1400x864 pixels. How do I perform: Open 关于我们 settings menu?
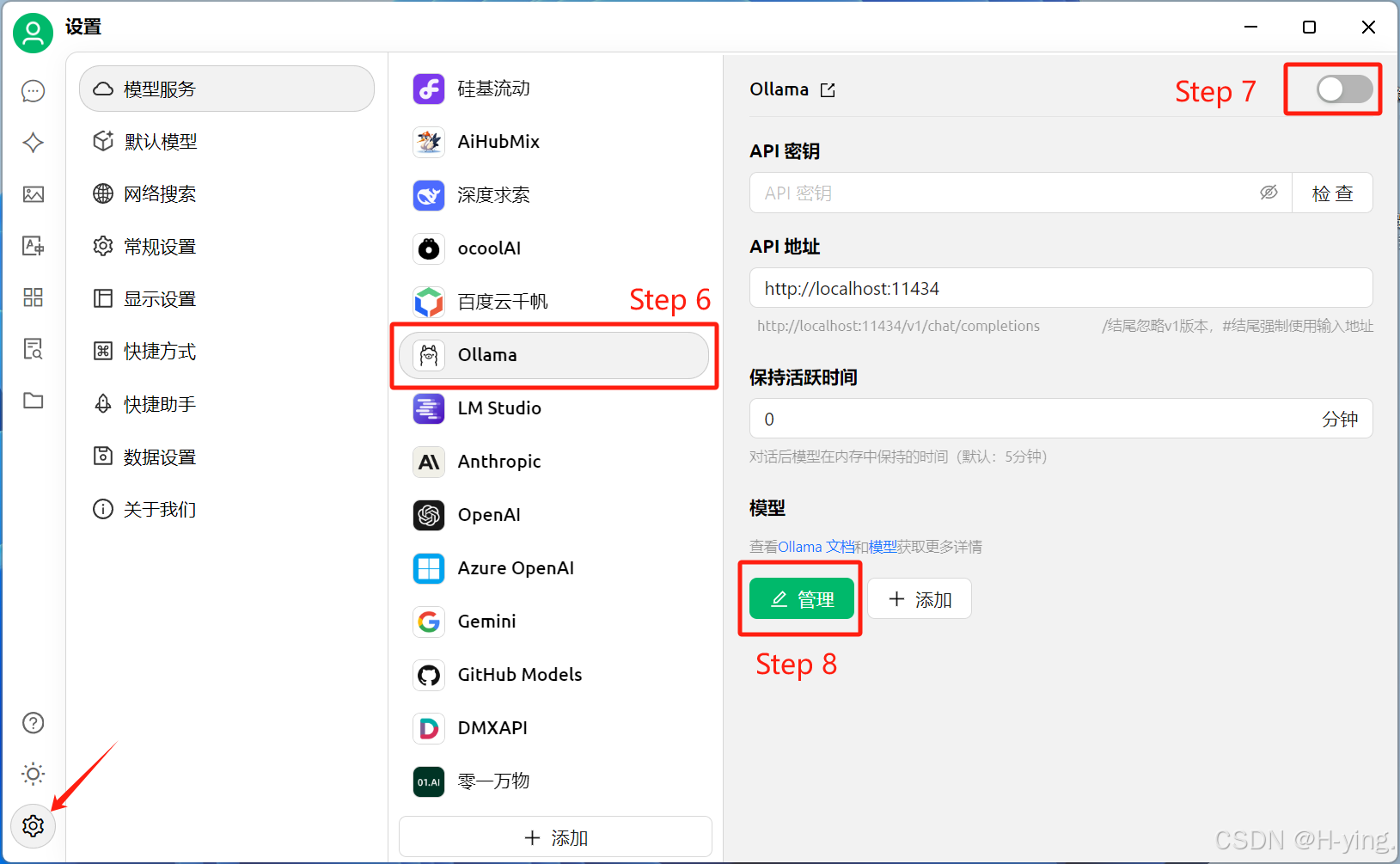click(x=227, y=510)
